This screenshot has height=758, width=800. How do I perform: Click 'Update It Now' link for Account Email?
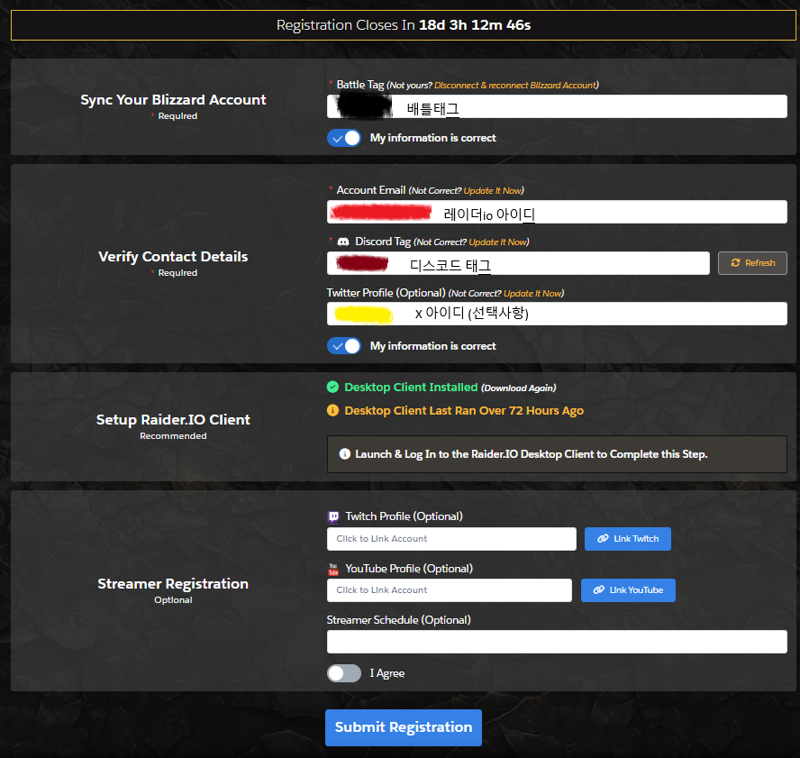492,191
